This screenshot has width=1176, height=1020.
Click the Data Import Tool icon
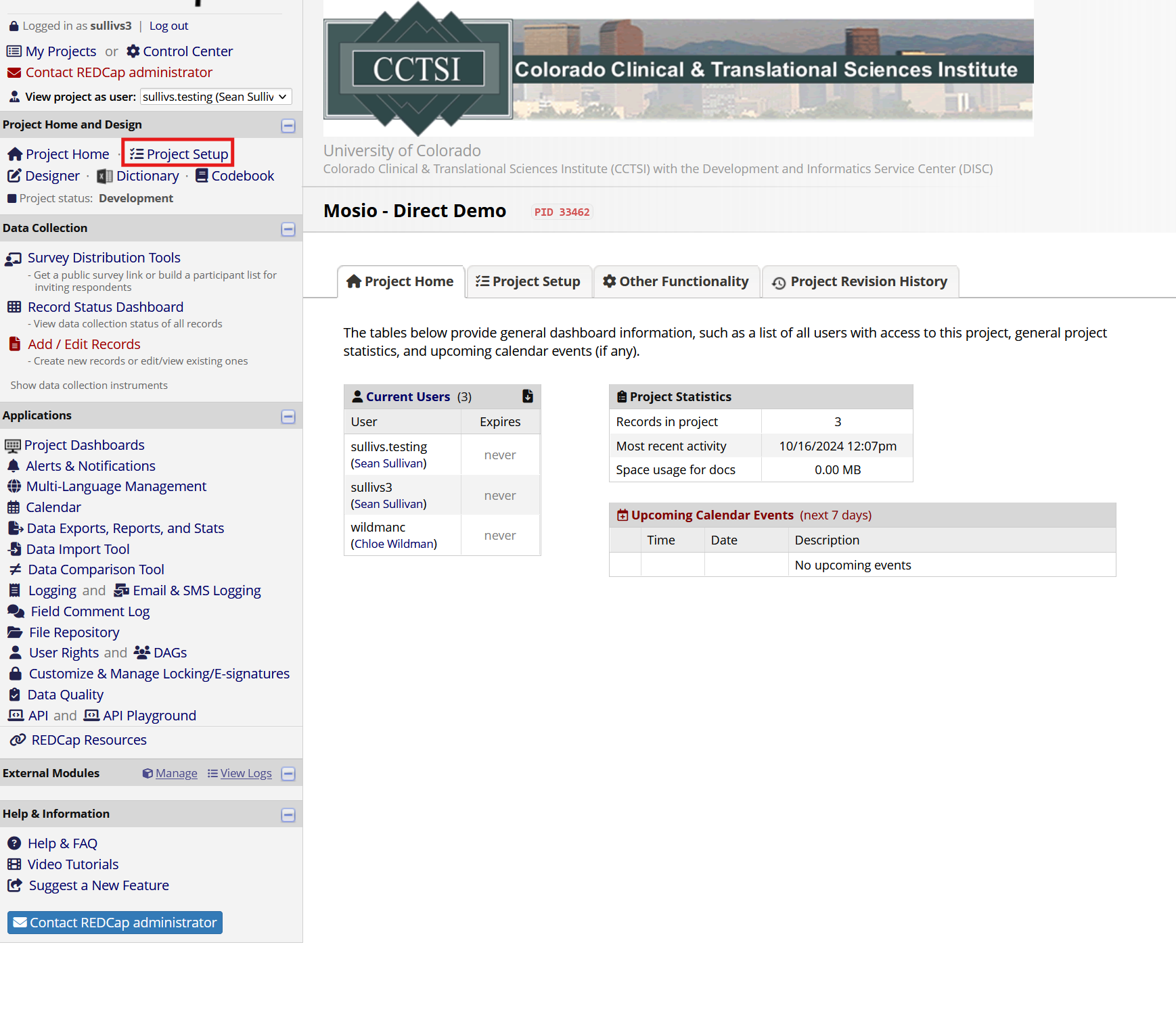(15, 549)
